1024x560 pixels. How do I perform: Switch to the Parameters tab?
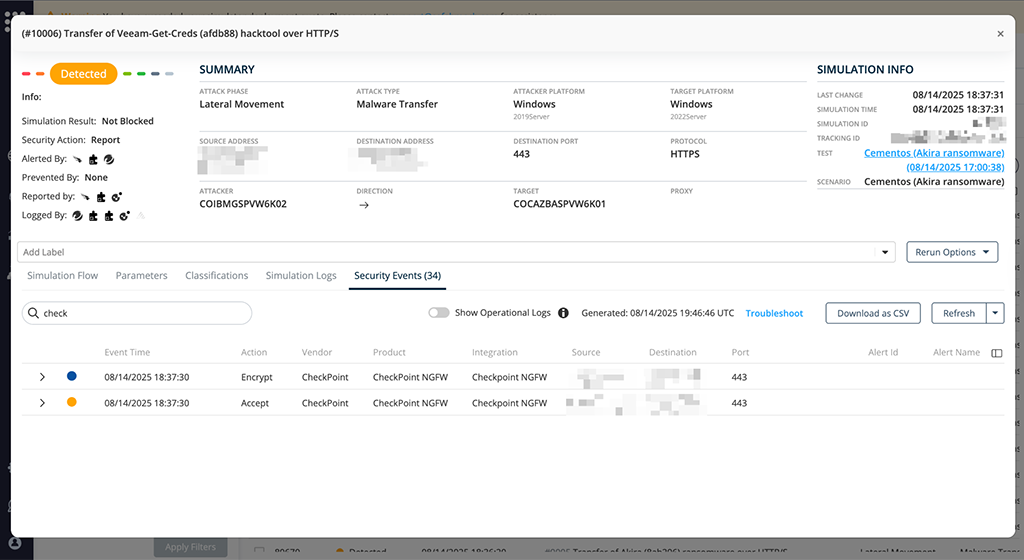coord(142,275)
